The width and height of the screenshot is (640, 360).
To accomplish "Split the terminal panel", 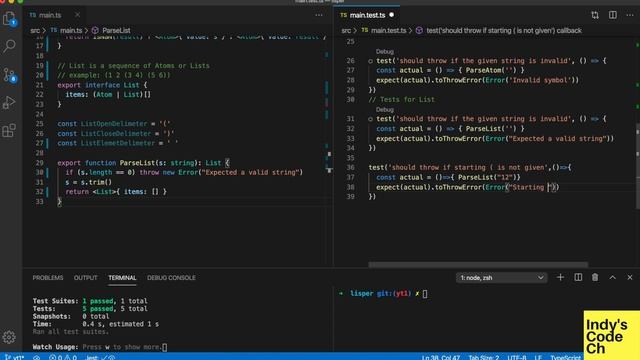I will pos(578,278).
